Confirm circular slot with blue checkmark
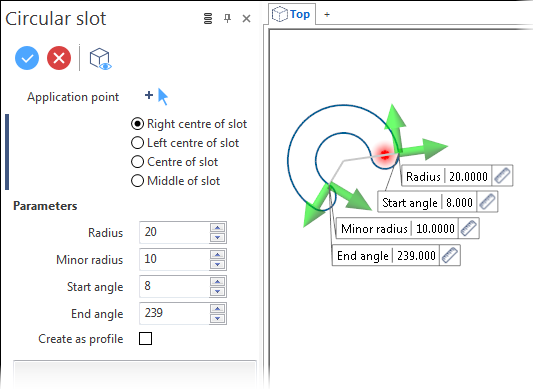The height and width of the screenshot is (389, 533). 27,58
